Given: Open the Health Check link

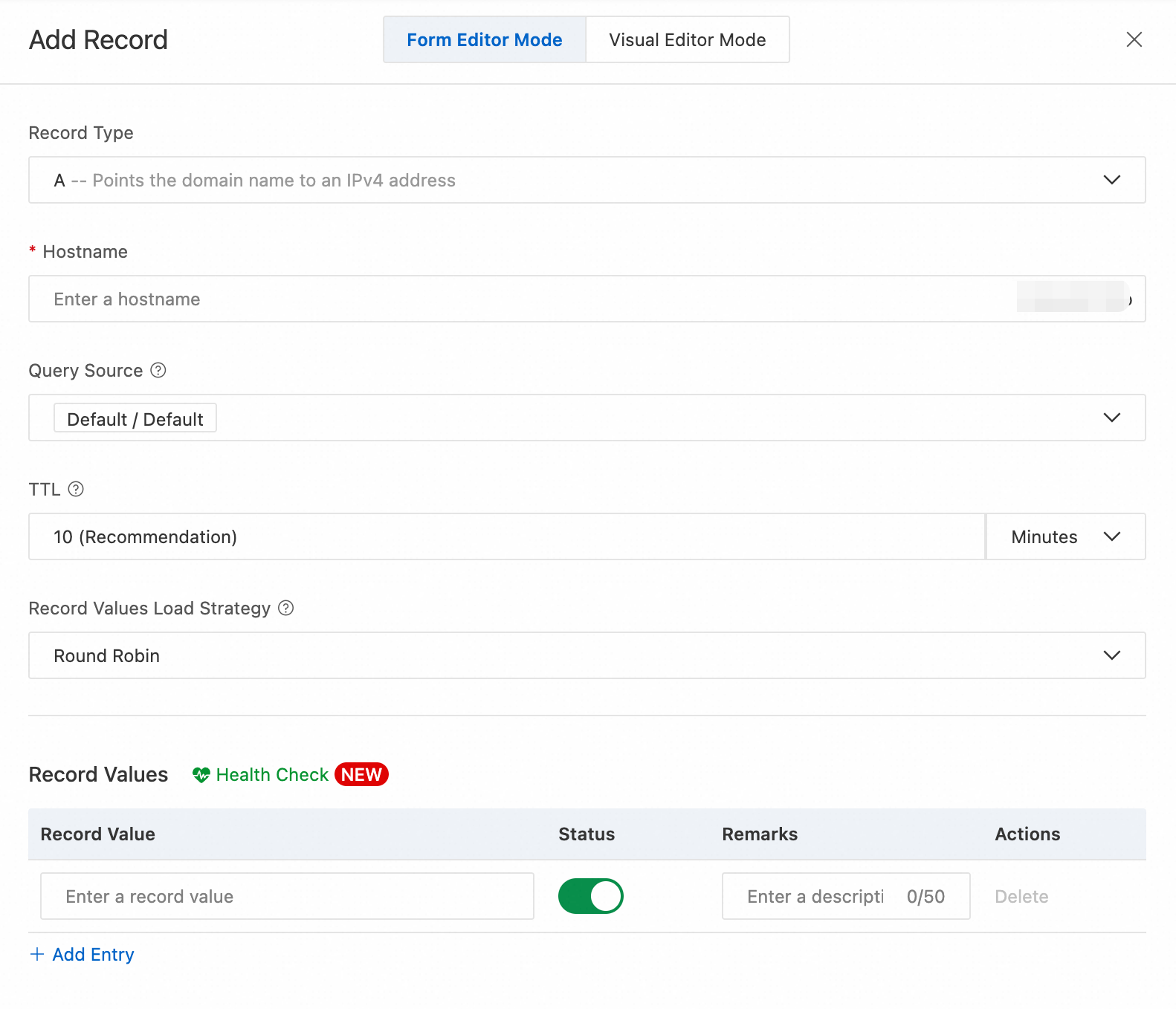Looking at the screenshot, I should pos(272,775).
